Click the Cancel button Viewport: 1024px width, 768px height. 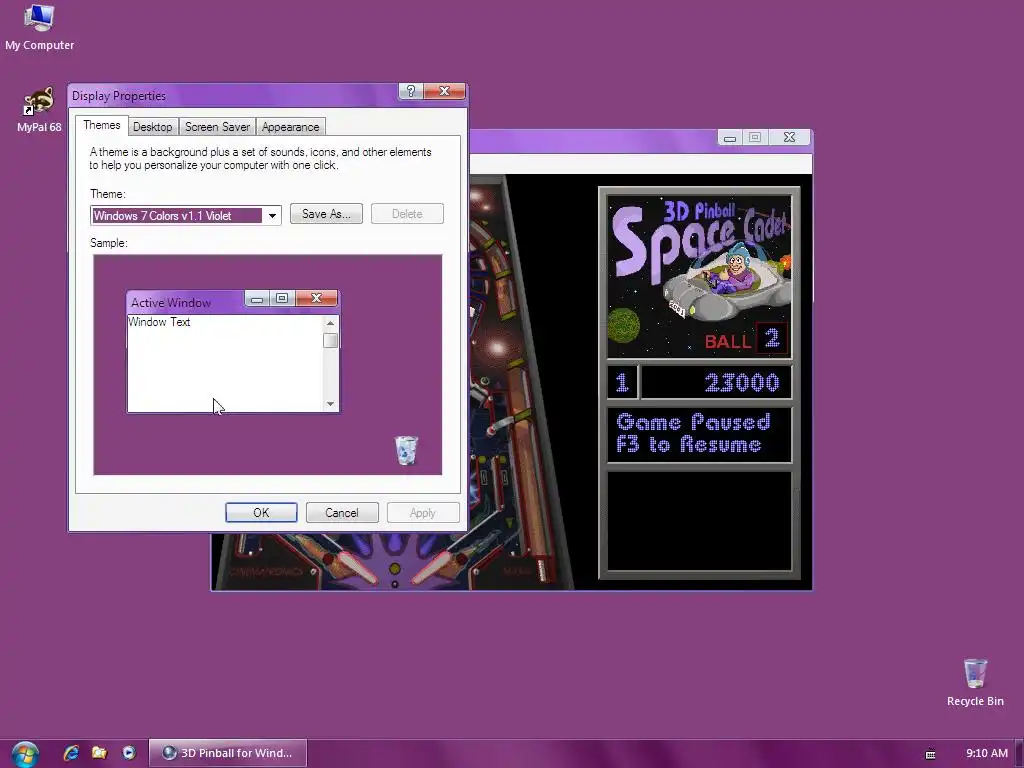342,513
